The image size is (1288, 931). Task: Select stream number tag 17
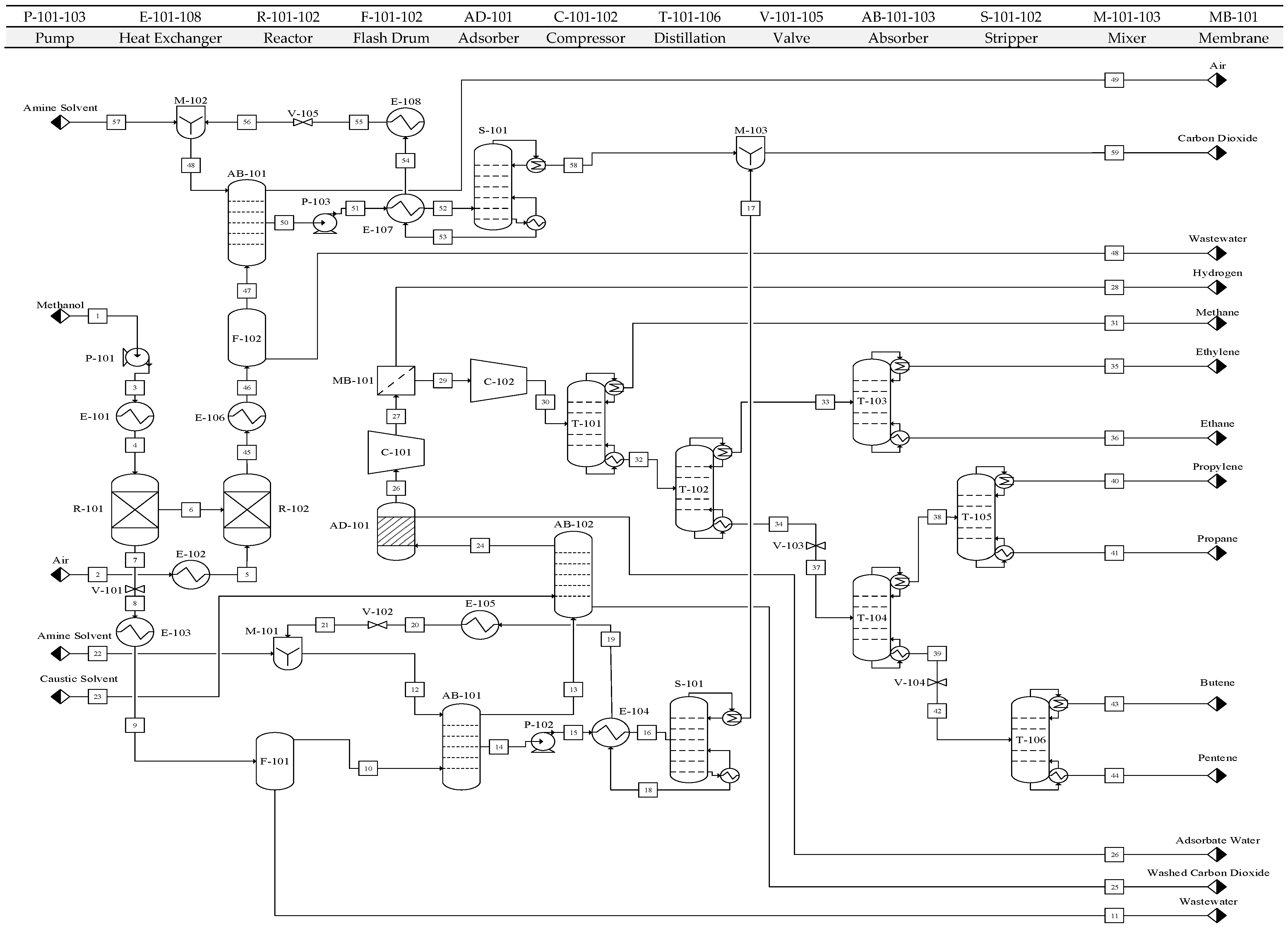pyautogui.click(x=750, y=208)
